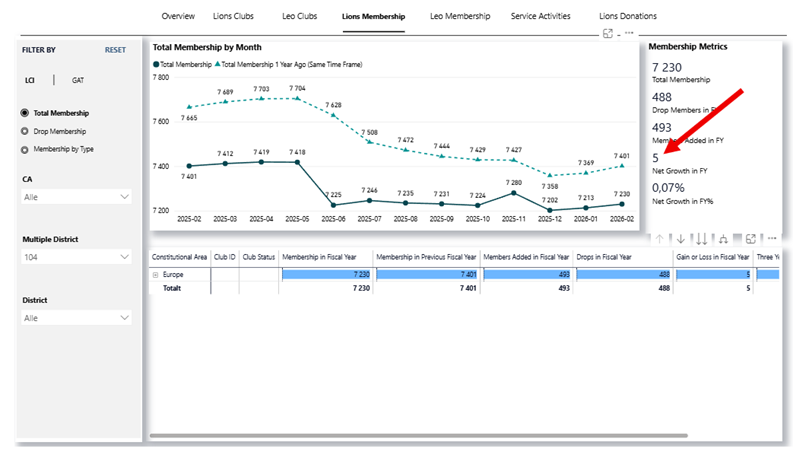This screenshot has height=455, width=812.
Task: Select Membership by Type radio option
Action: point(25,149)
